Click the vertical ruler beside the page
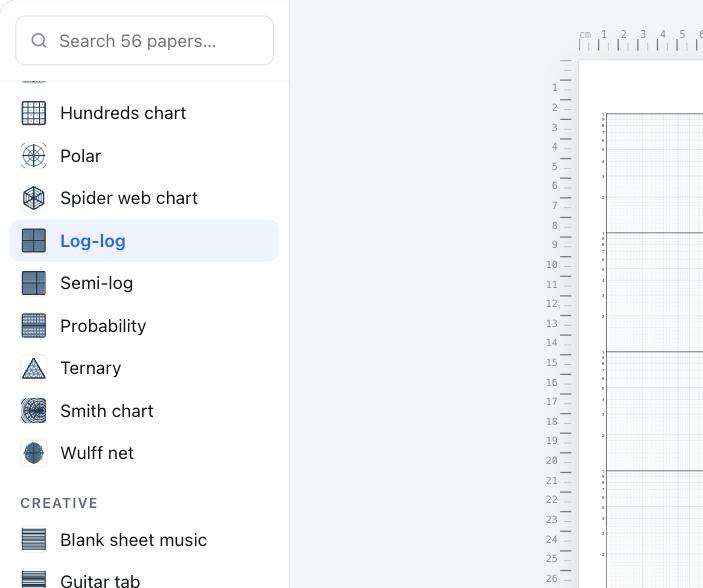 [560, 323]
